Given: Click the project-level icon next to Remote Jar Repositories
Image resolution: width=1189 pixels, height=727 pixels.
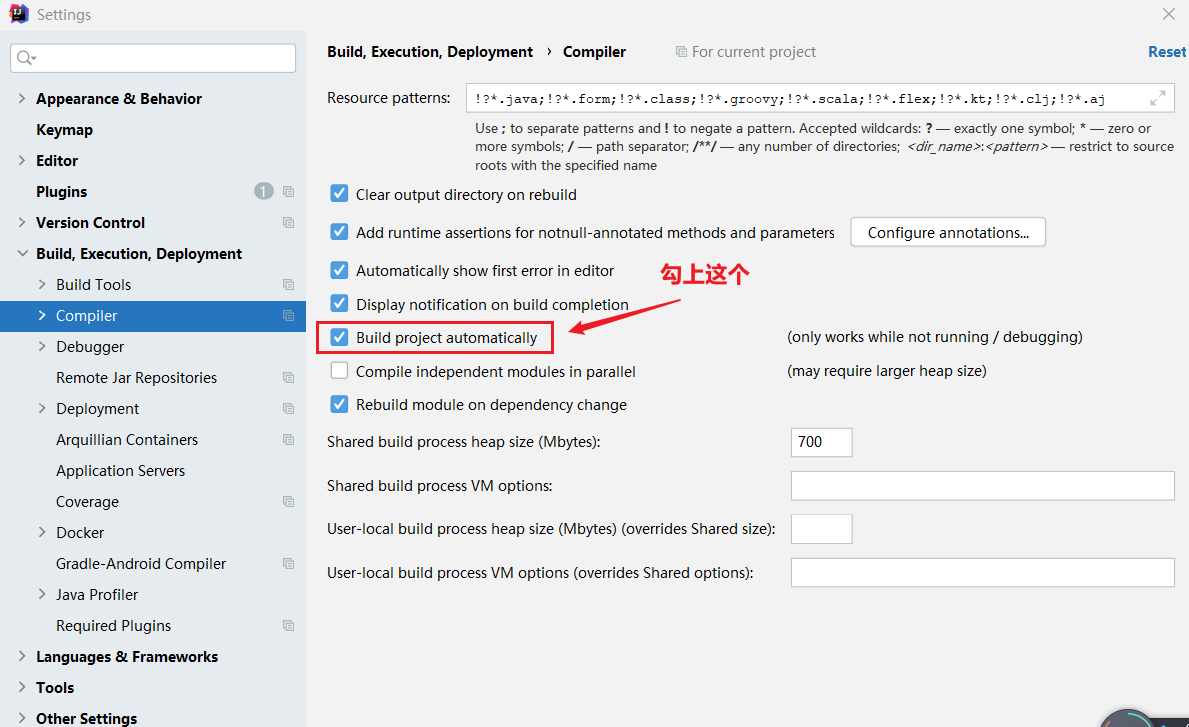Looking at the screenshot, I should [288, 378].
